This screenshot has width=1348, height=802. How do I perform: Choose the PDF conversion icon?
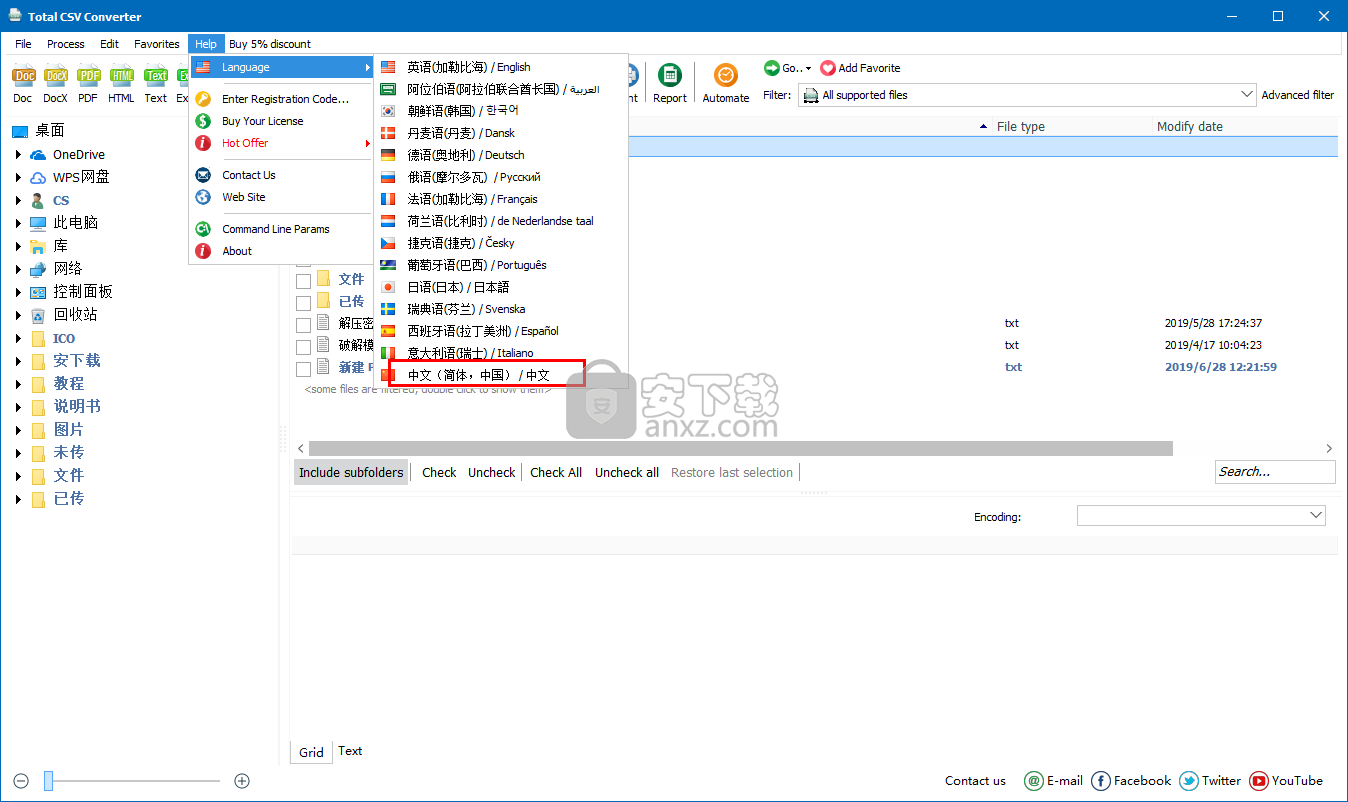click(89, 76)
